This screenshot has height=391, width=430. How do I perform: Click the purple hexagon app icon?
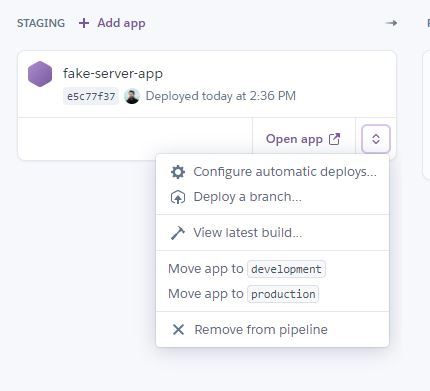(x=40, y=74)
